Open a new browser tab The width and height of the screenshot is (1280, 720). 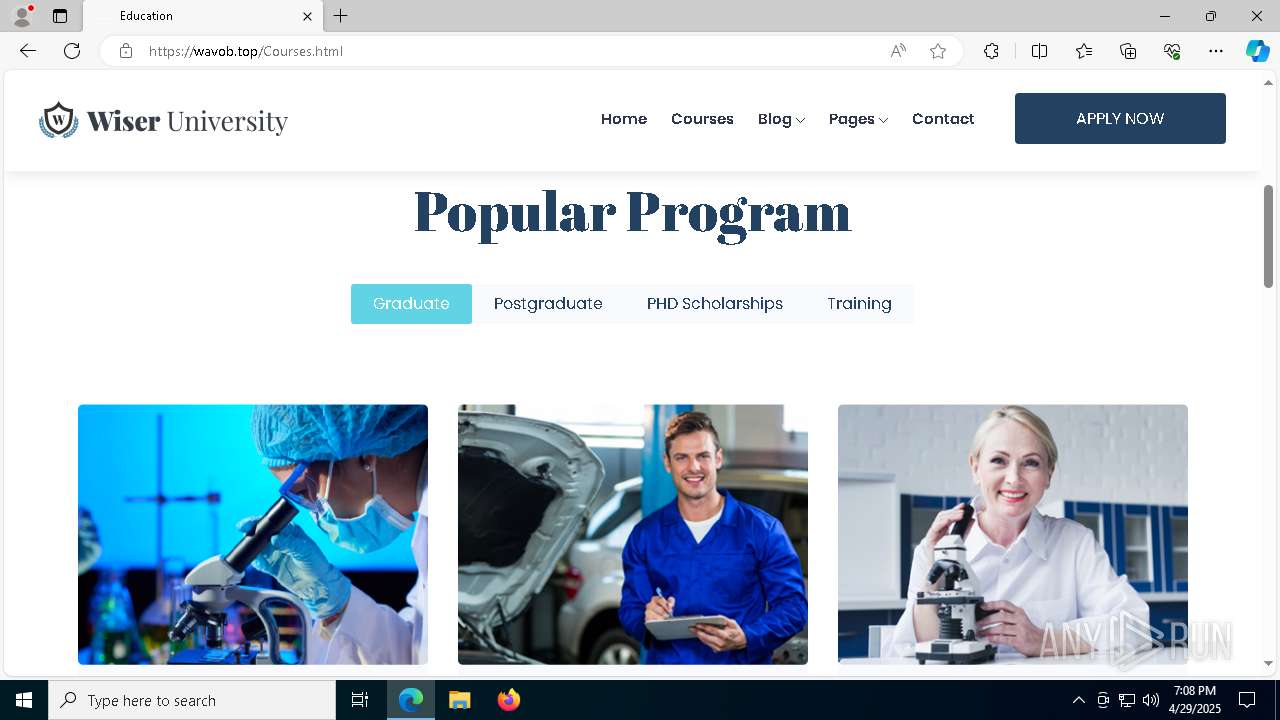341,16
